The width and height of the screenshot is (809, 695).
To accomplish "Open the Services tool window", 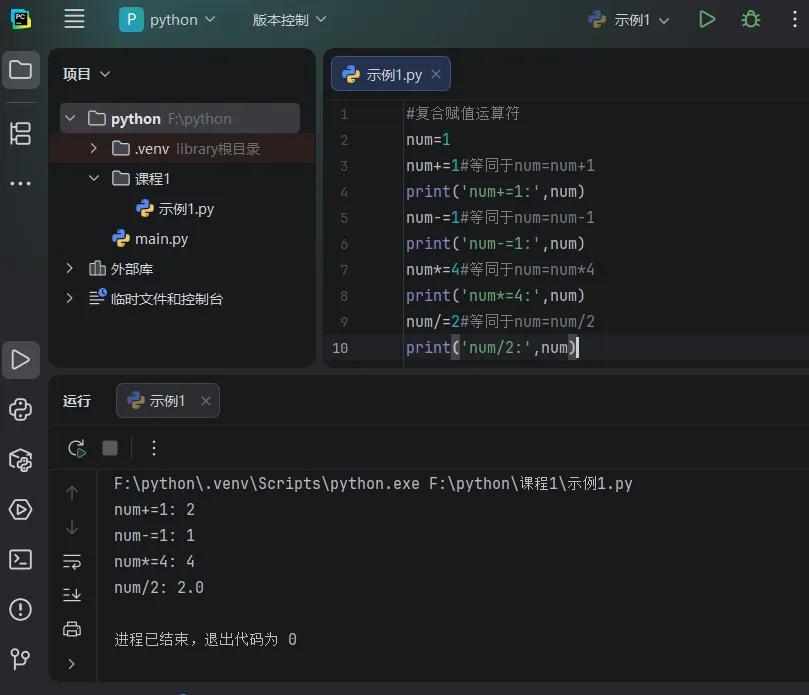I will [21, 509].
